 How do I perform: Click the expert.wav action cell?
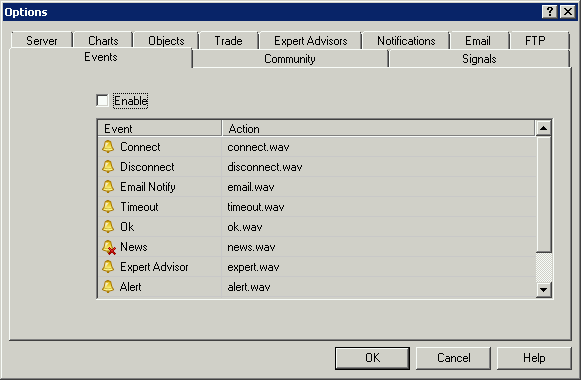379,267
